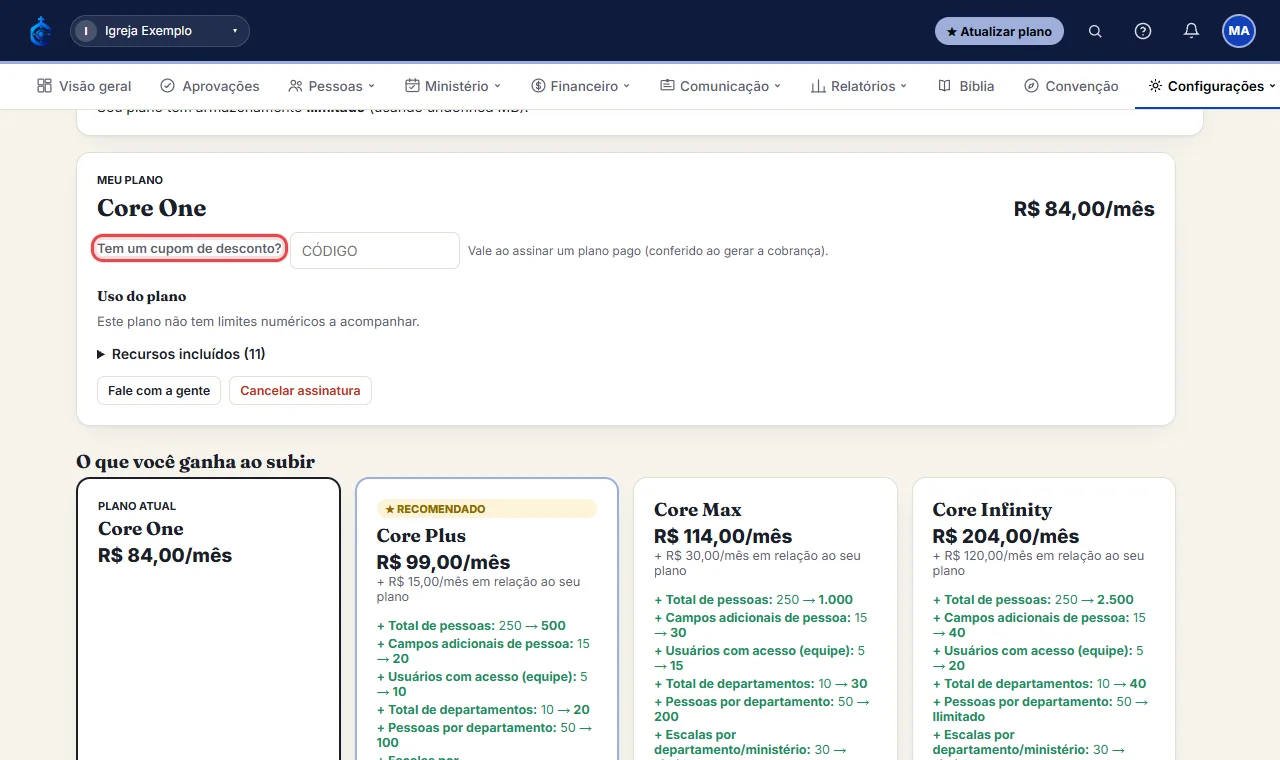Click the Relatórios bar chart icon

(x=818, y=86)
